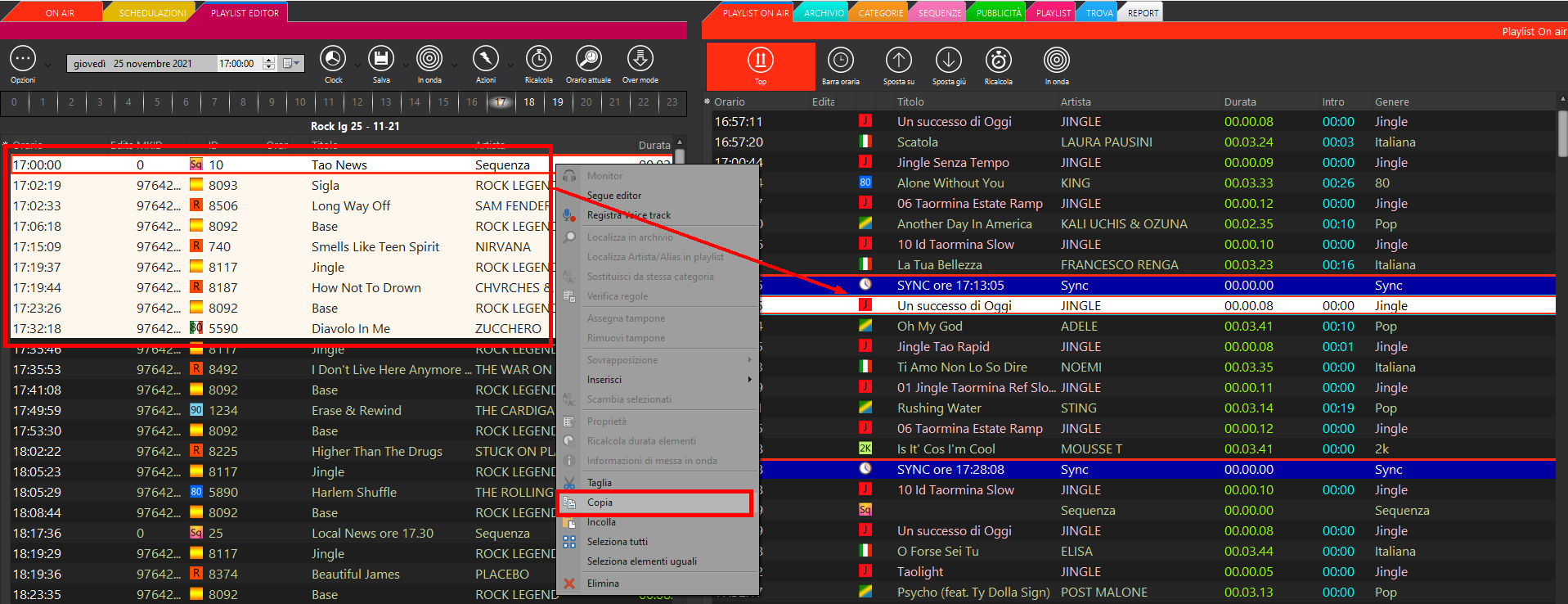Toggle the Top mode button
The height and width of the screenshot is (604, 1568).
pos(761,65)
